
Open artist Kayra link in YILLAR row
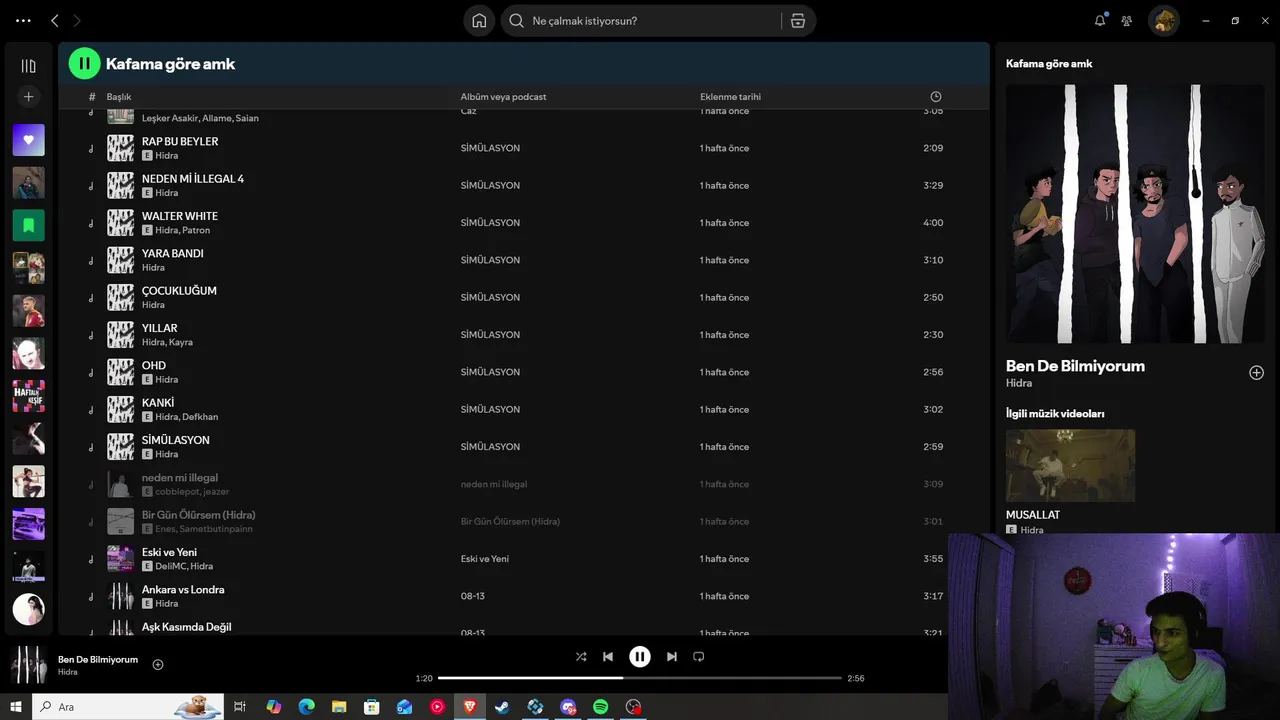(180, 342)
